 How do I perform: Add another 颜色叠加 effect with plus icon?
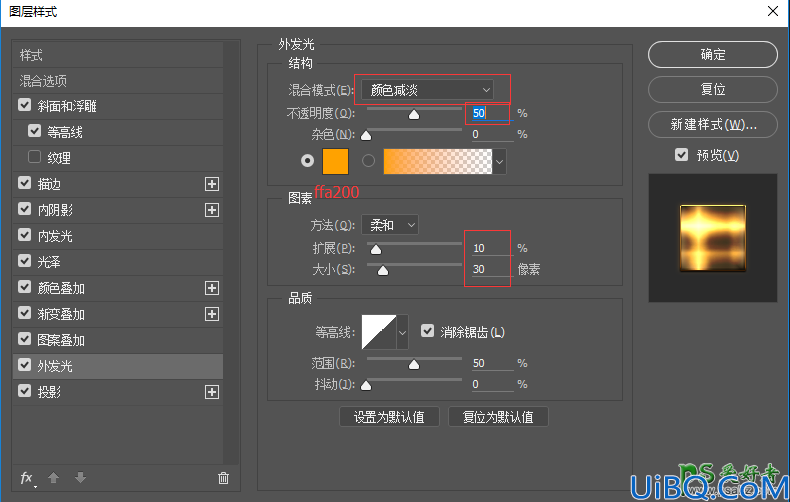click(212, 288)
